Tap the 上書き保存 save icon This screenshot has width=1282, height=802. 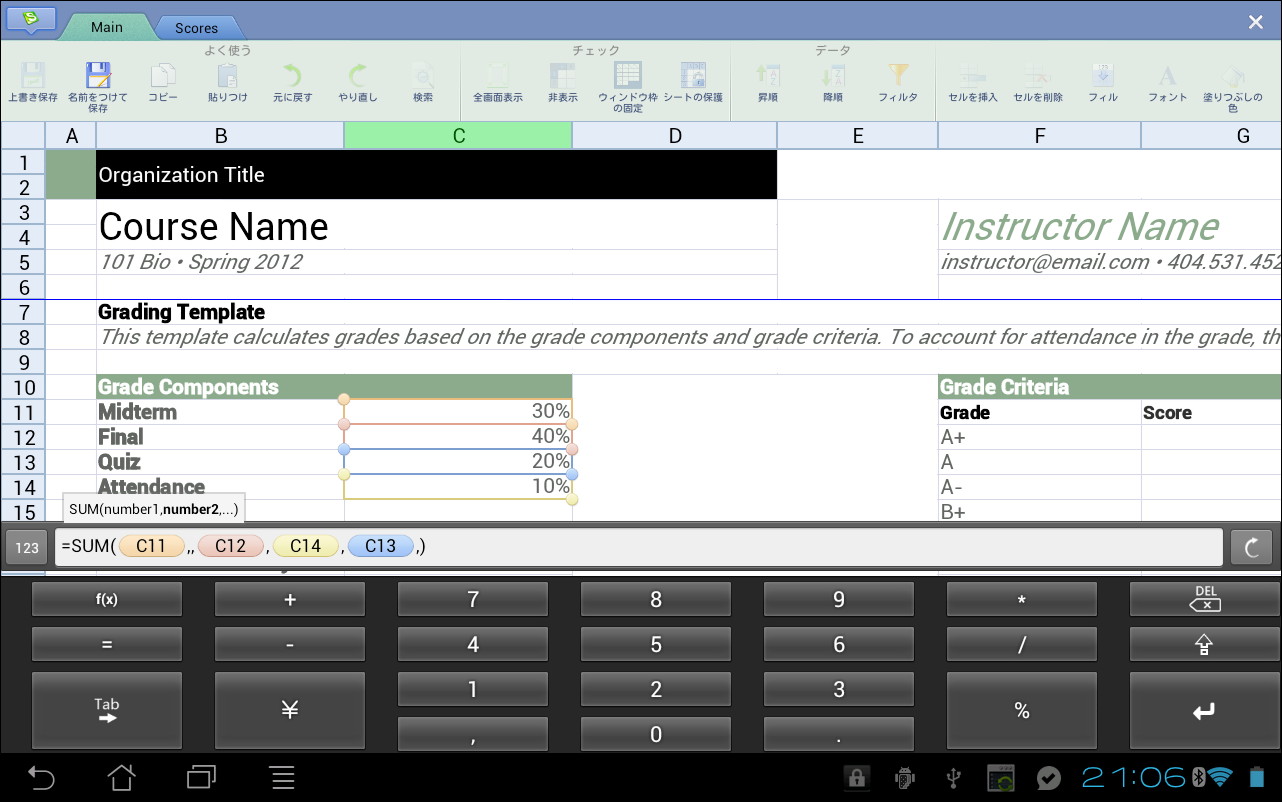click(33, 76)
